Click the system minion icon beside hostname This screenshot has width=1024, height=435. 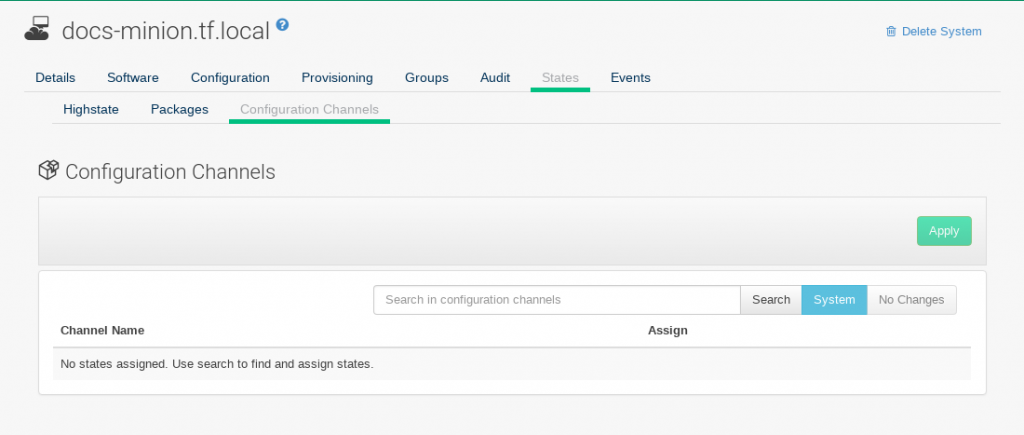[37, 30]
